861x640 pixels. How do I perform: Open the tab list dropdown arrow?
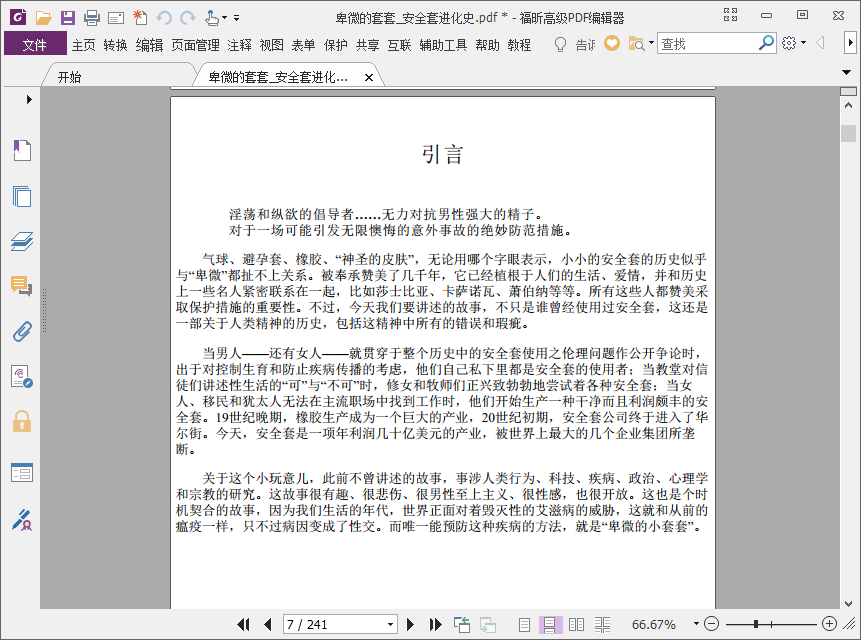tap(846, 72)
